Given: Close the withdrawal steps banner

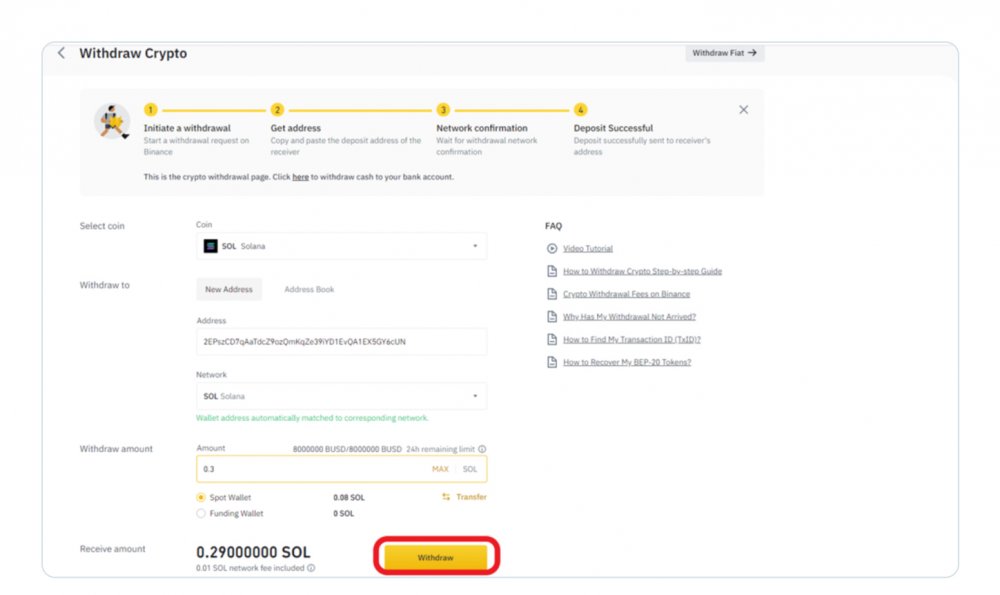Looking at the screenshot, I should 744,110.
